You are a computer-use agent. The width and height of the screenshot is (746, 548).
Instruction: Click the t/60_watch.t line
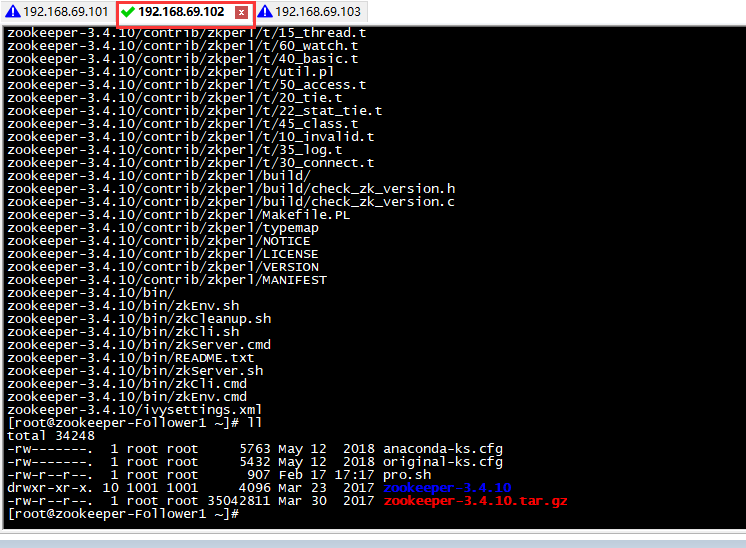pos(183,46)
